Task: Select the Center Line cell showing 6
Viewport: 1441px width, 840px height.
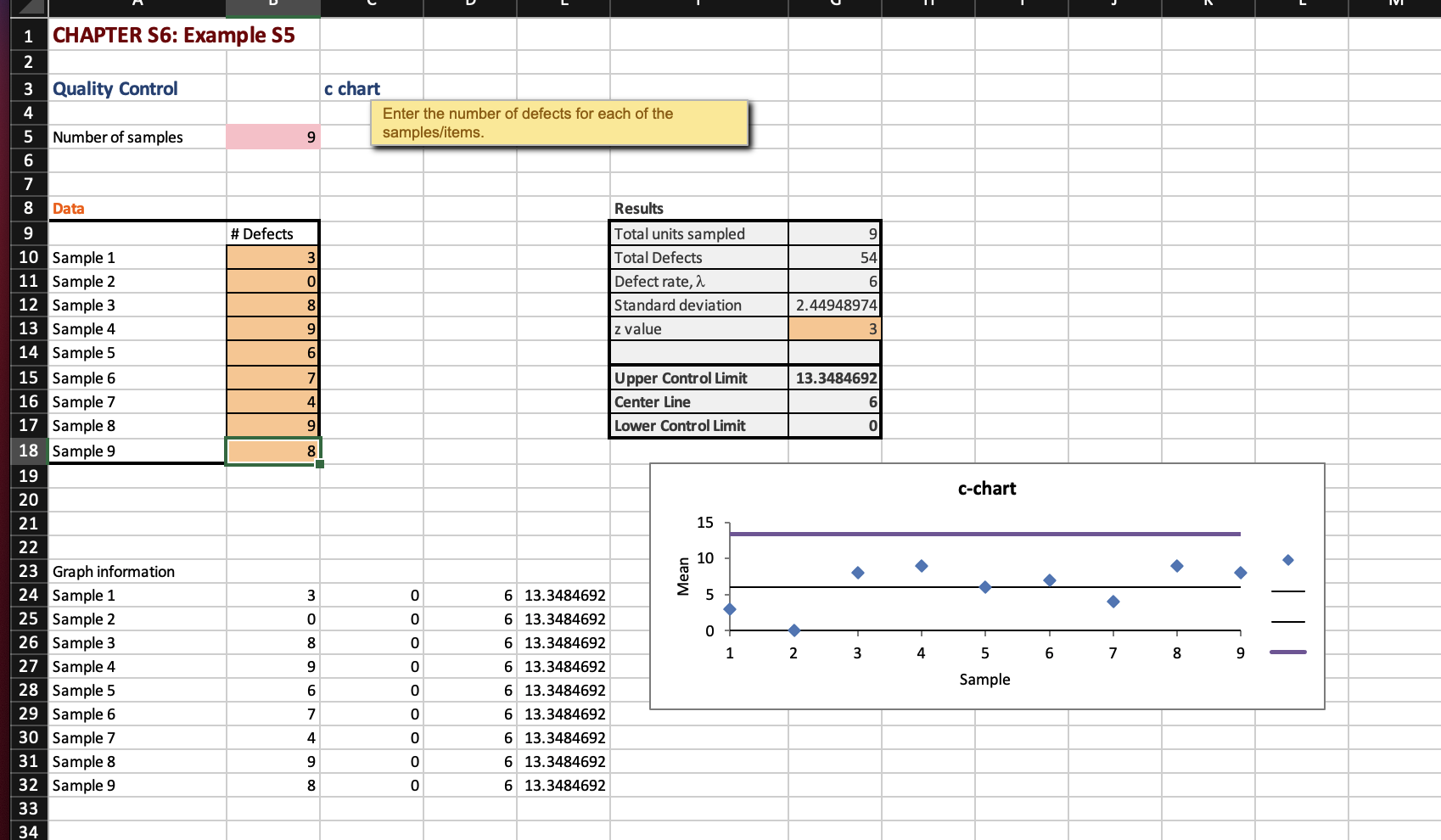Action: (x=834, y=401)
